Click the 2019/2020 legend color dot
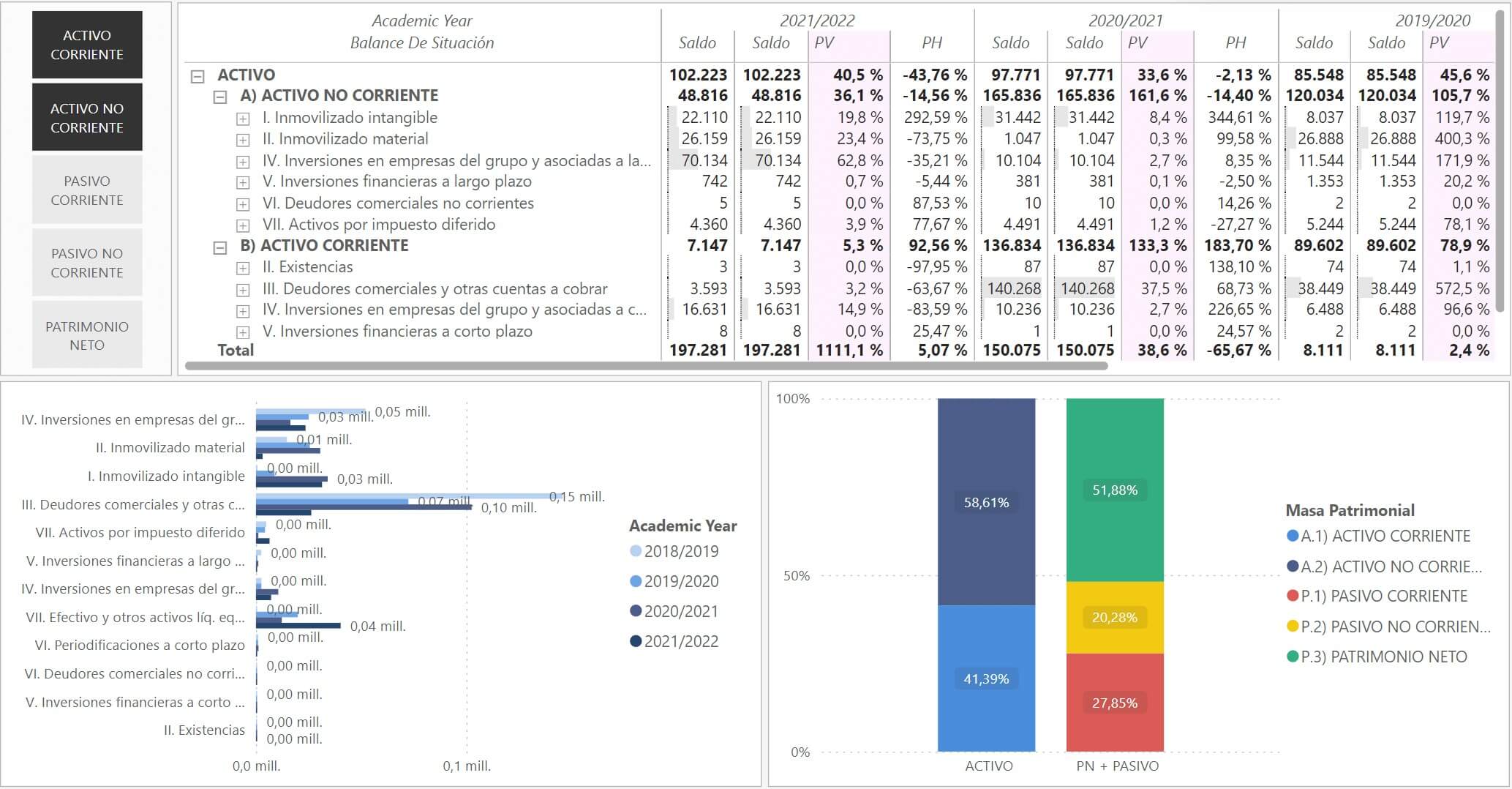This screenshot has width=1512, height=789. [x=636, y=581]
